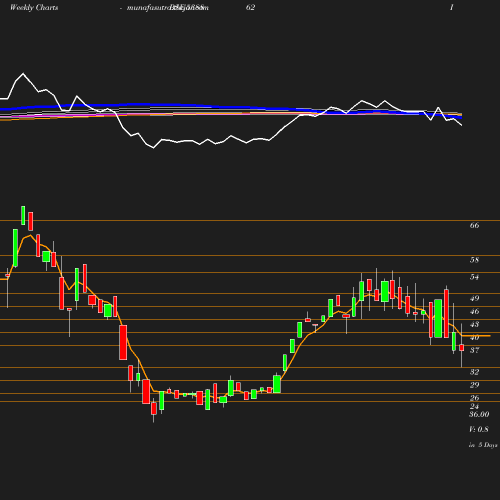Click the price label '24'
500x500 pixels.
click(474, 406)
